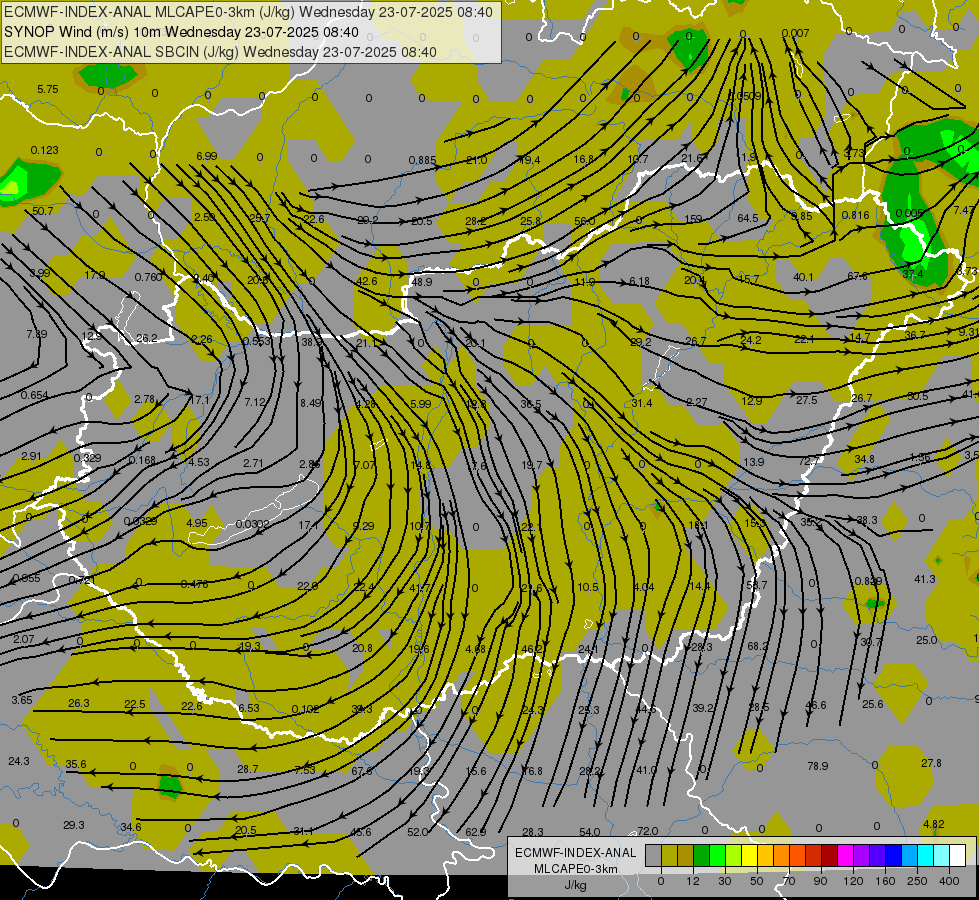Click the legend scale value '250'
Screen dimensions: 979x900
[917, 881]
